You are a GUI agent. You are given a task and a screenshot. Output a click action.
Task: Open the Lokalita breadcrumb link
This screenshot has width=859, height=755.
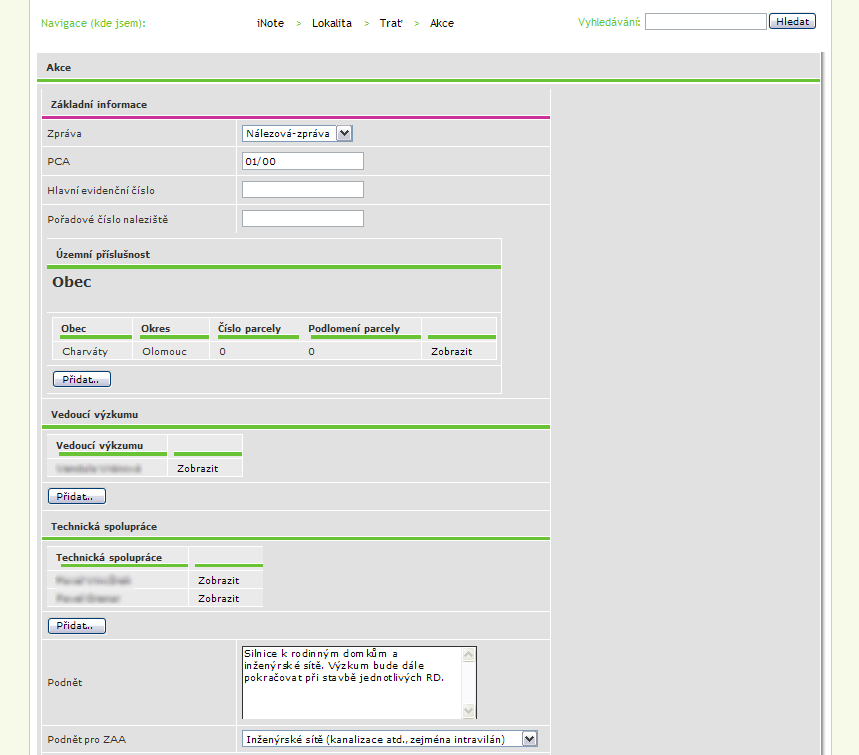pos(331,23)
